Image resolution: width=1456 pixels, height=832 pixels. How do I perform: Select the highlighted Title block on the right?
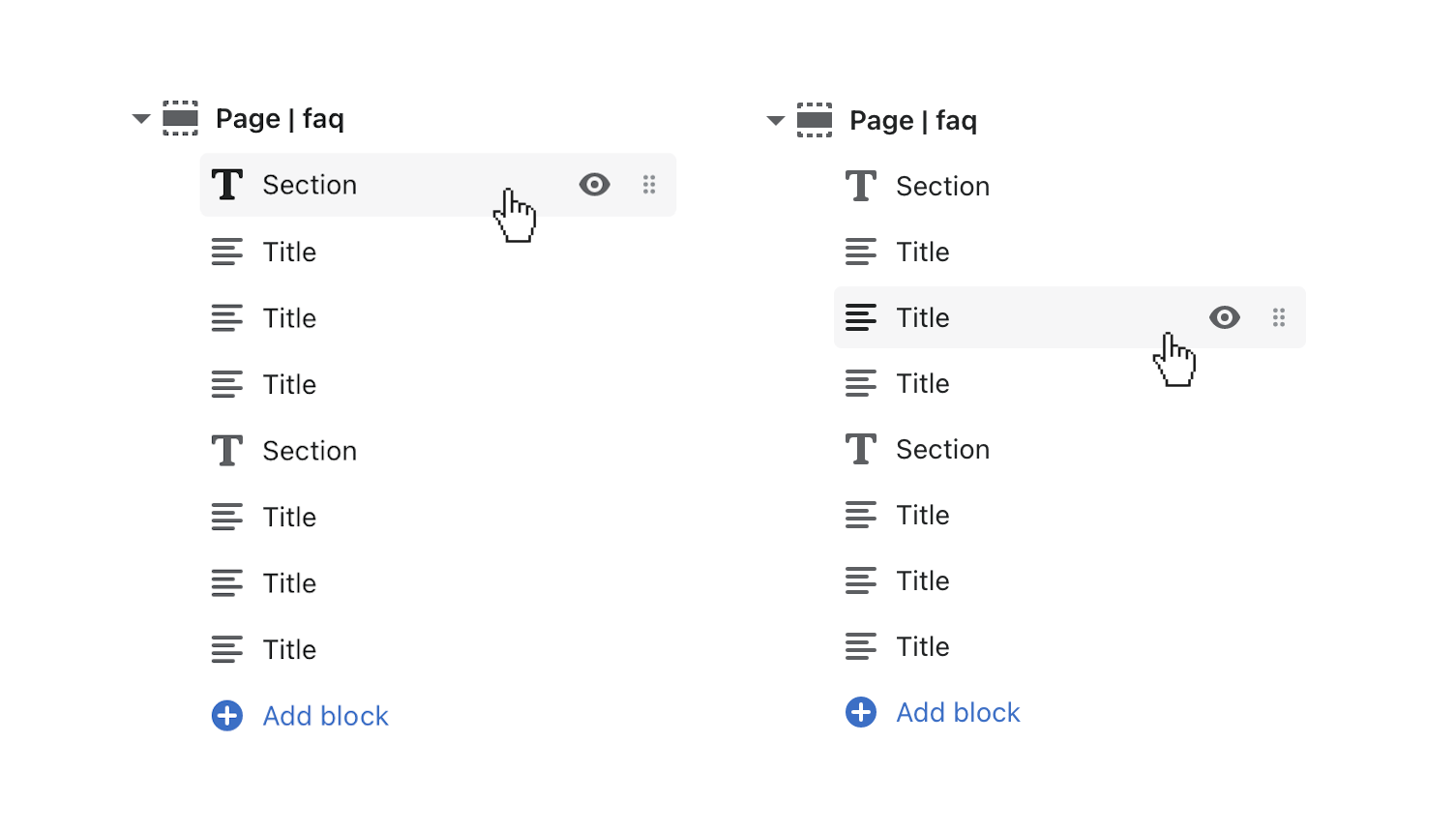[921, 317]
